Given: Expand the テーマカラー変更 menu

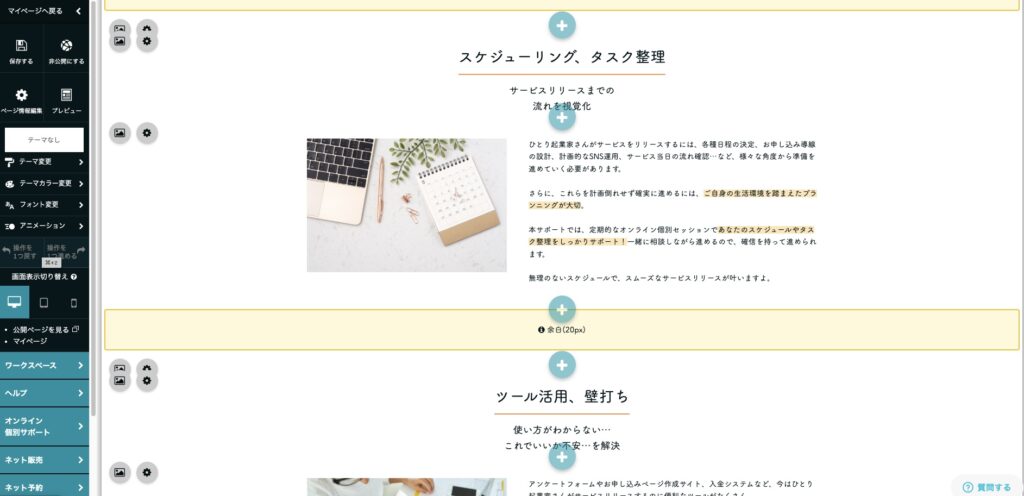Looking at the screenshot, I should [44, 183].
